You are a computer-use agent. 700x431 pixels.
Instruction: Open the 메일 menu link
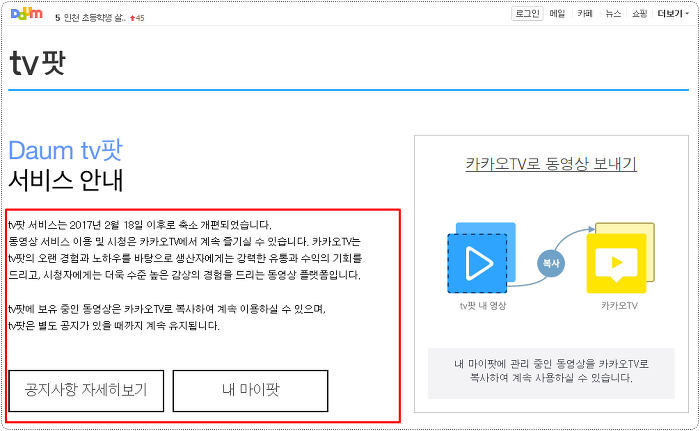(x=557, y=13)
